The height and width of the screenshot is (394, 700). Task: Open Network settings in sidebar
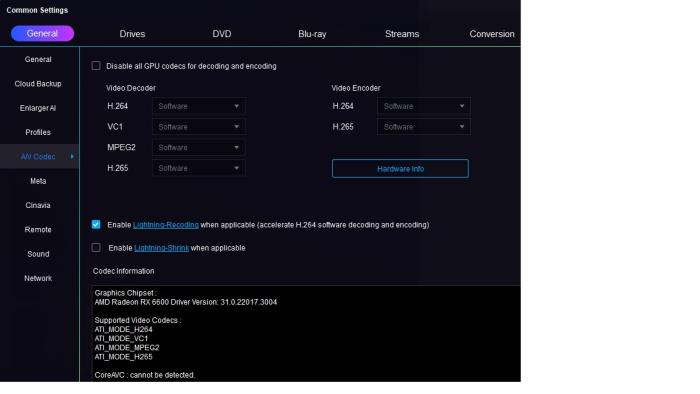pyautogui.click(x=38, y=278)
